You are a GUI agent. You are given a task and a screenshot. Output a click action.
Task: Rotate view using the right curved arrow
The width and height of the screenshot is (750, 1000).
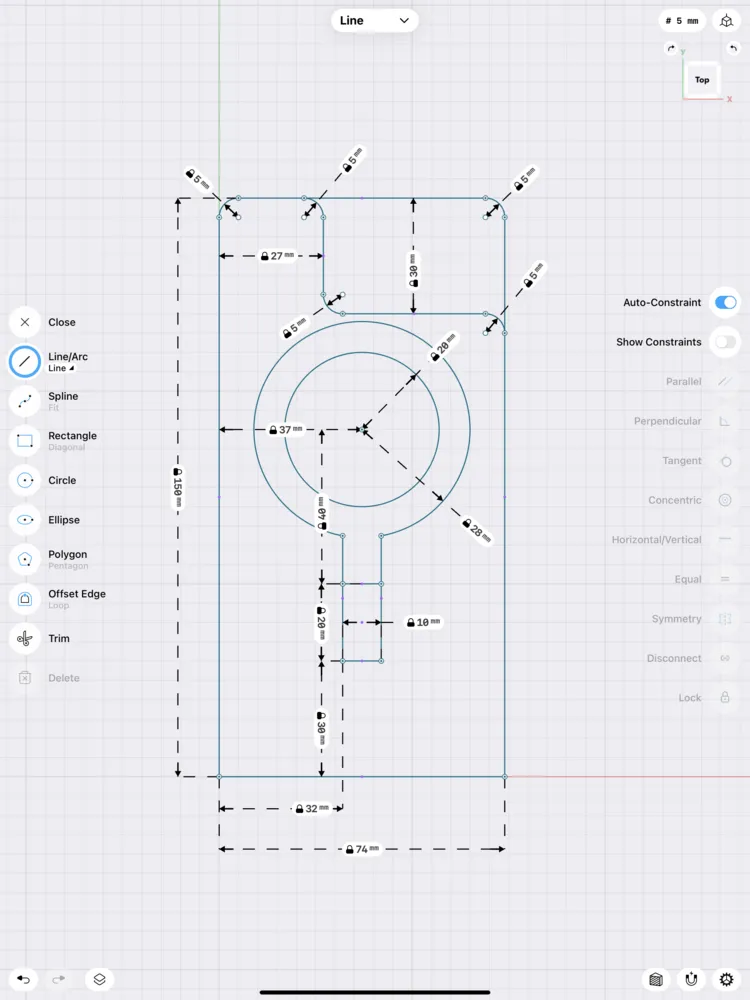click(x=733, y=48)
